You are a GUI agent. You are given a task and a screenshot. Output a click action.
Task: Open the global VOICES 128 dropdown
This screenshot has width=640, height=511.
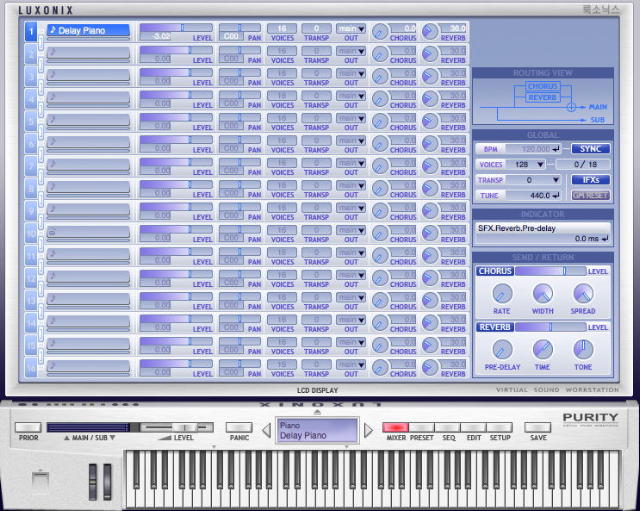(x=526, y=164)
